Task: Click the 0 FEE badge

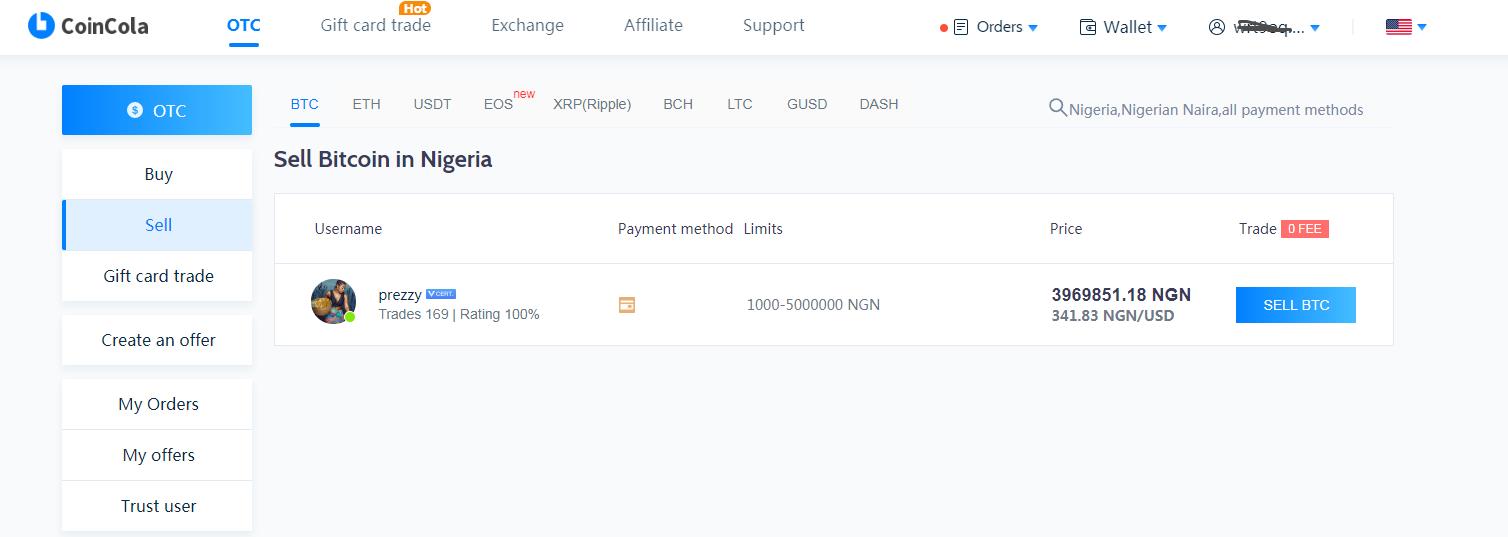Action: click(x=1305, y=229)
